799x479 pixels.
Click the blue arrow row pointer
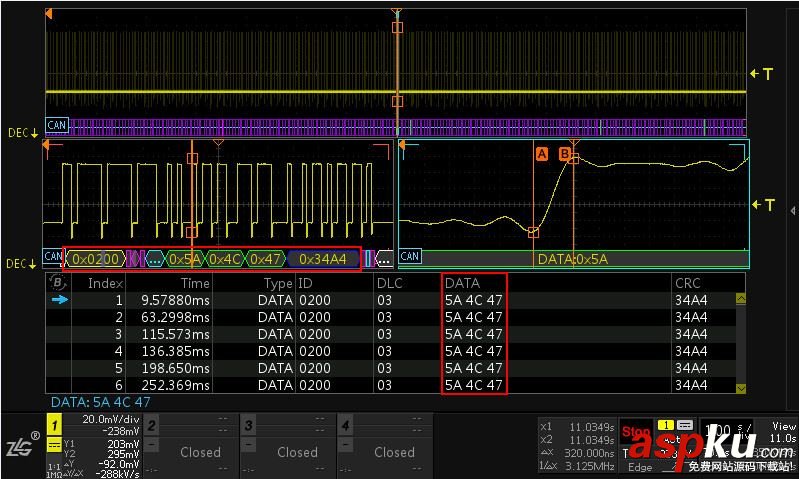(60, 300)
